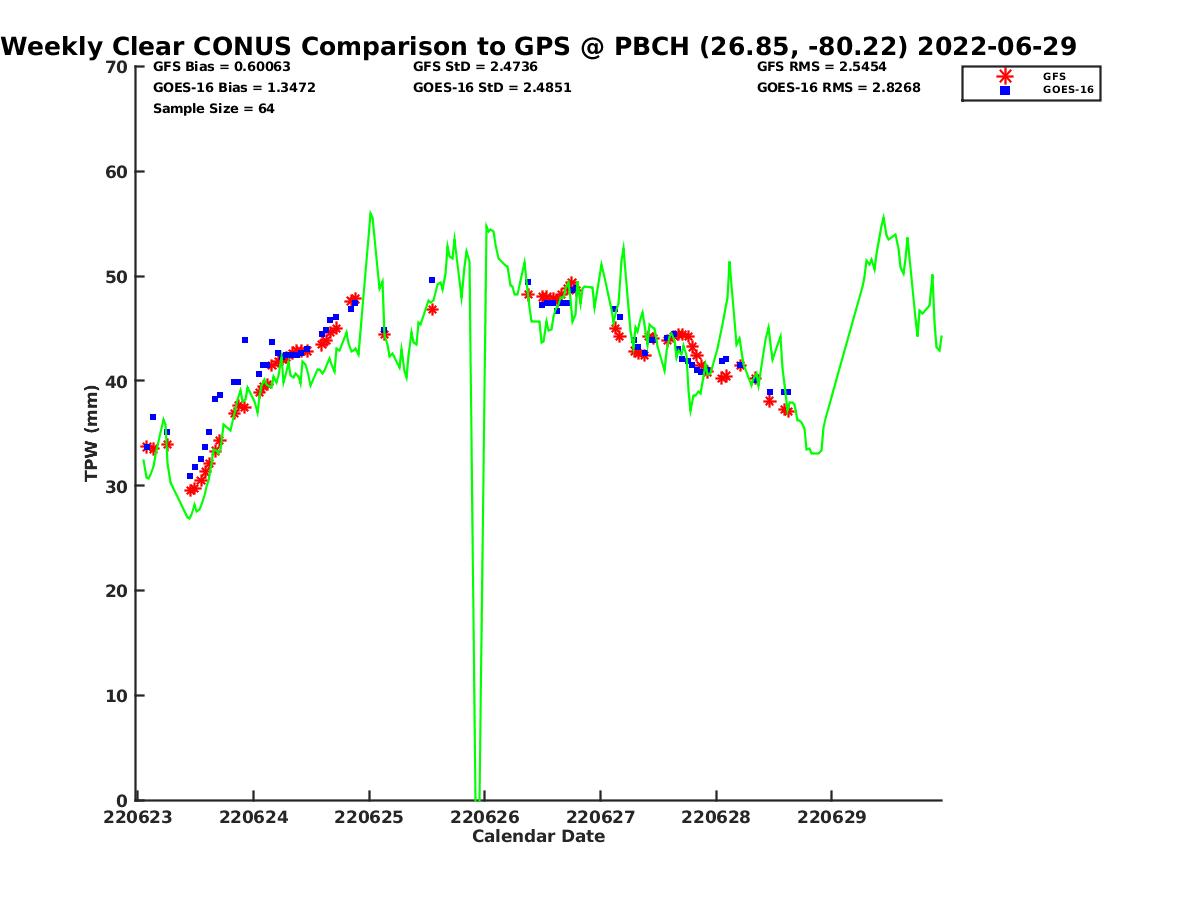Select the 220623 x-axis tick label
Viewport: 1200px width, 900px height.
click(x=138, y=817)
